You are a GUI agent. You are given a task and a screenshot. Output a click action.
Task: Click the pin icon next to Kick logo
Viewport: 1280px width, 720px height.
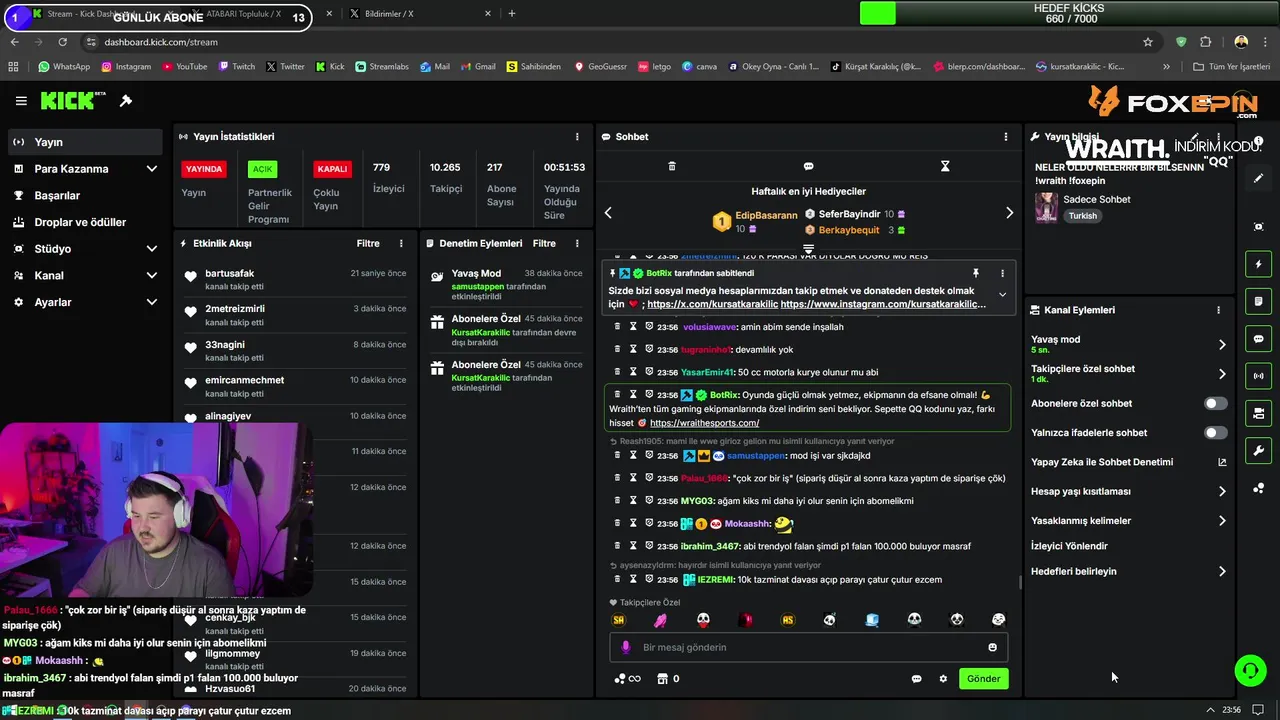(x=126, y=101)
